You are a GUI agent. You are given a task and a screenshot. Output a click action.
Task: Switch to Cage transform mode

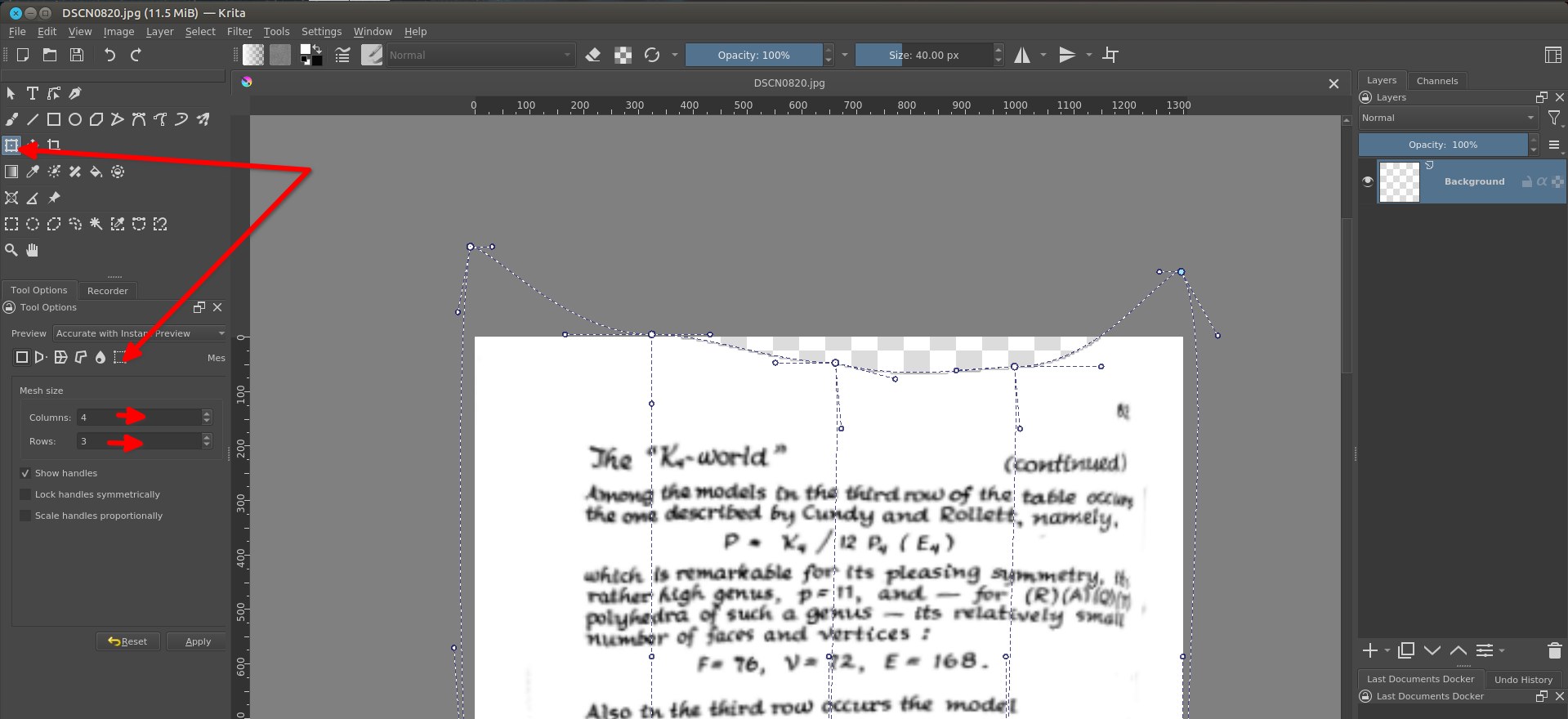pyautogui.click(x=80, y=357)
